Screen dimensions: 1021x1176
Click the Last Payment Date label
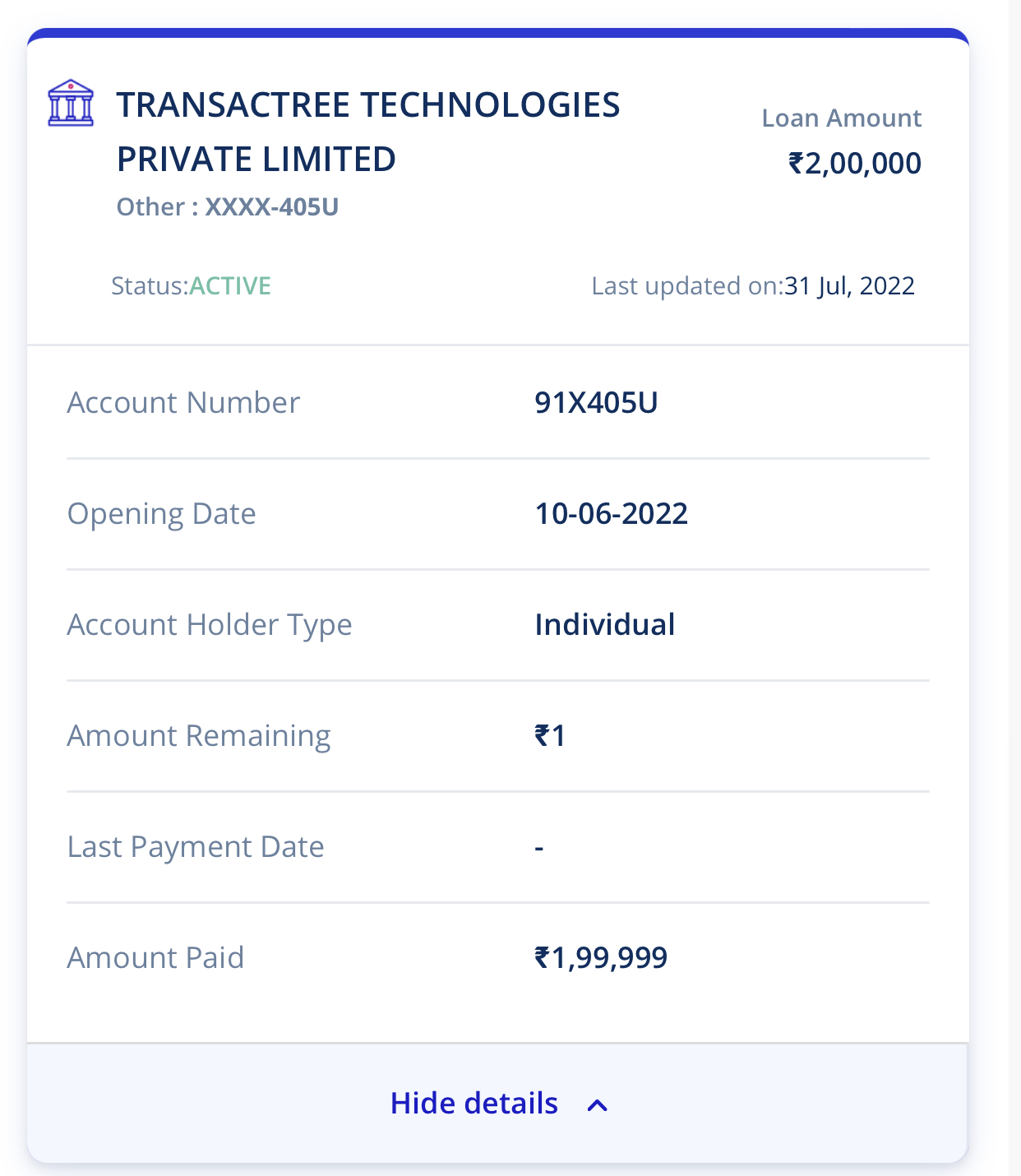pos(196,847)
